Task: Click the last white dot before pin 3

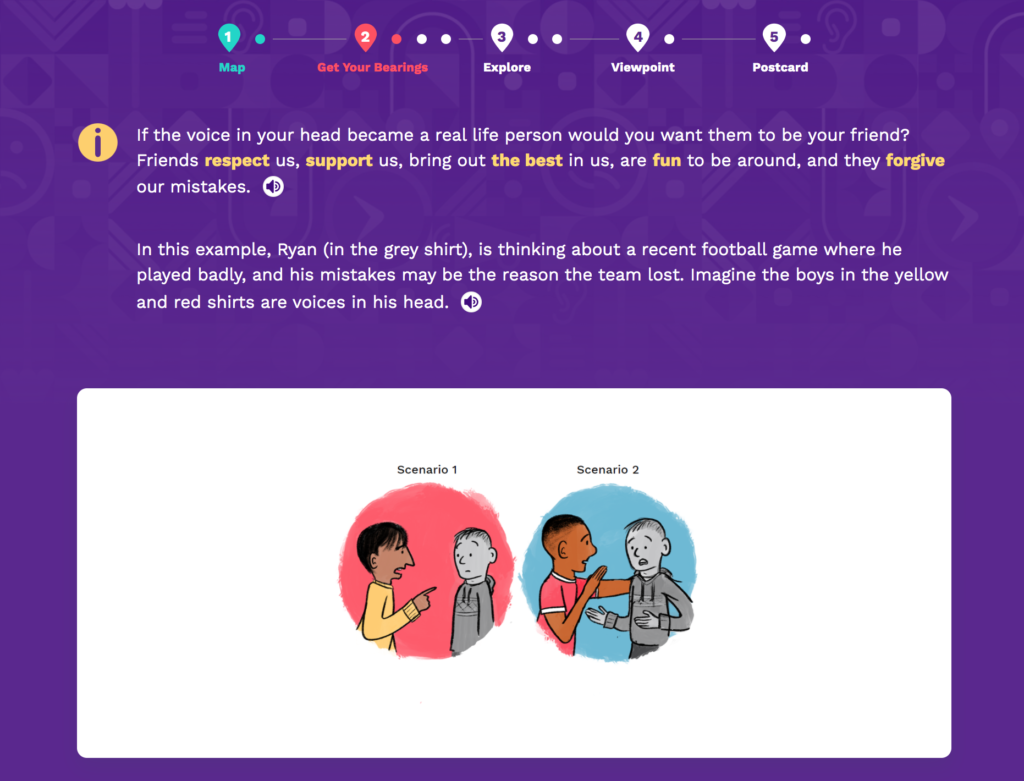Action: click(446, 39)
